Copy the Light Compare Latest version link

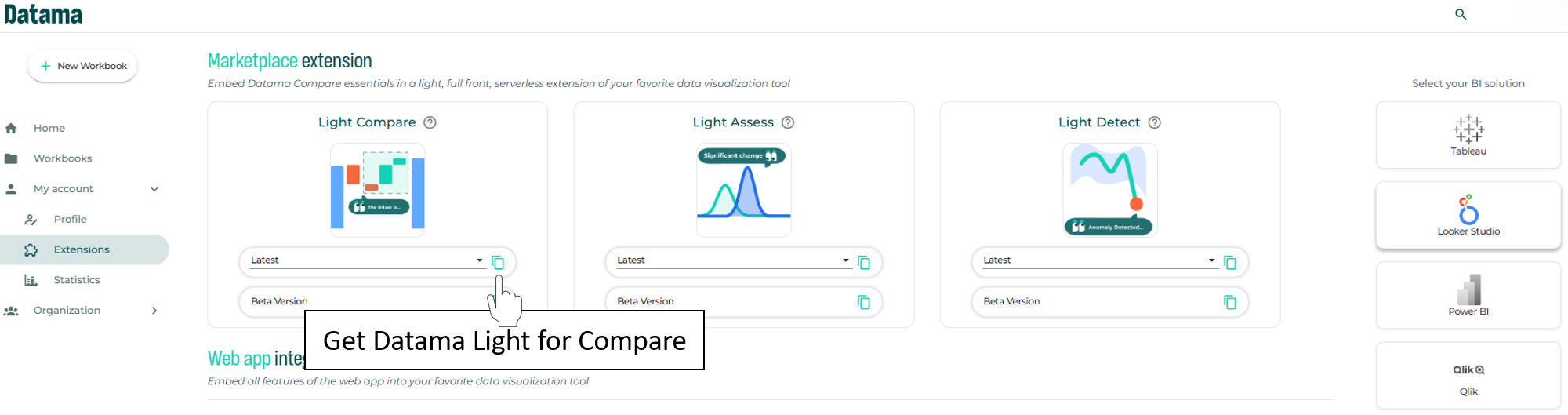point(498,262)
